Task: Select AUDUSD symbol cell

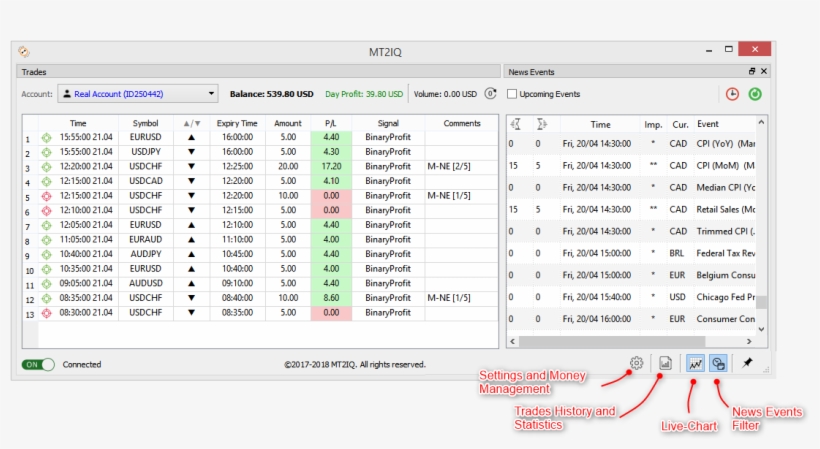Action: click(145, 283)
